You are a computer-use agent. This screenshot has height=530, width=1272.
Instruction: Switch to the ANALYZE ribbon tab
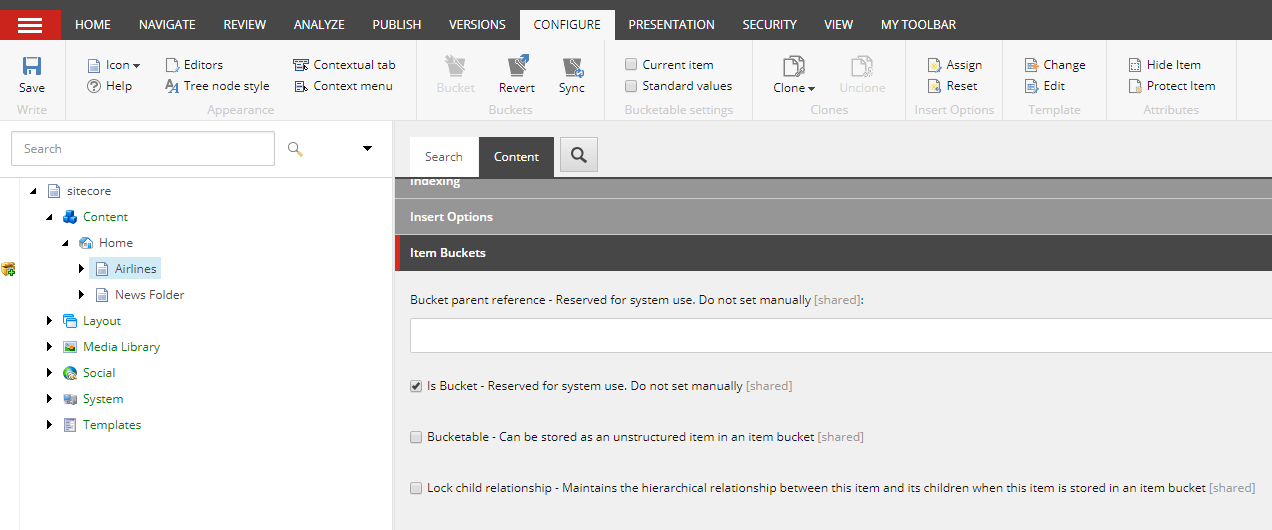[319, 24]
